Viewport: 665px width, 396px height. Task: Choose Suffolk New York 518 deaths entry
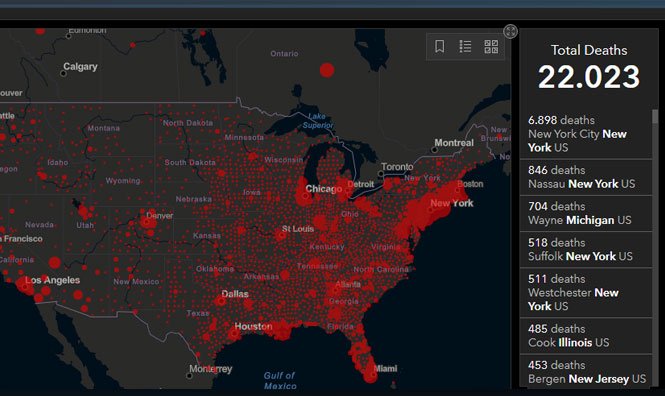(586, 249)
